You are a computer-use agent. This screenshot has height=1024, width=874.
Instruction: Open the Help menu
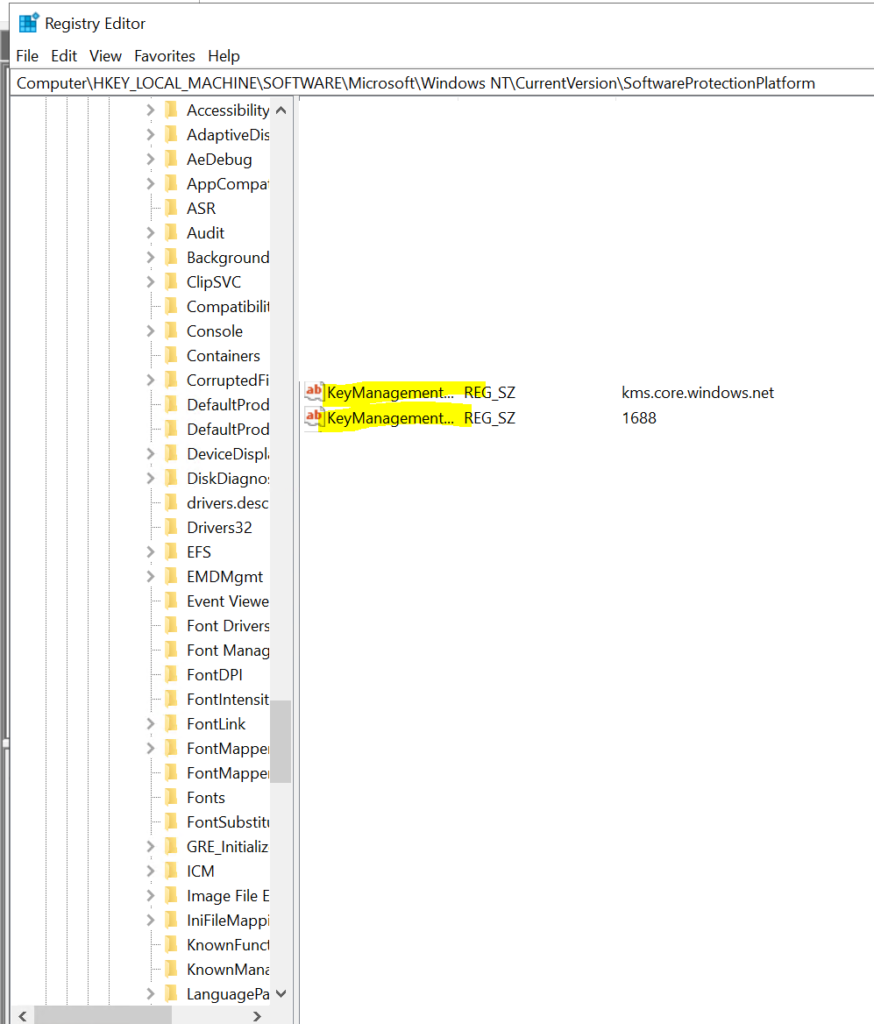tap(224, 56)
